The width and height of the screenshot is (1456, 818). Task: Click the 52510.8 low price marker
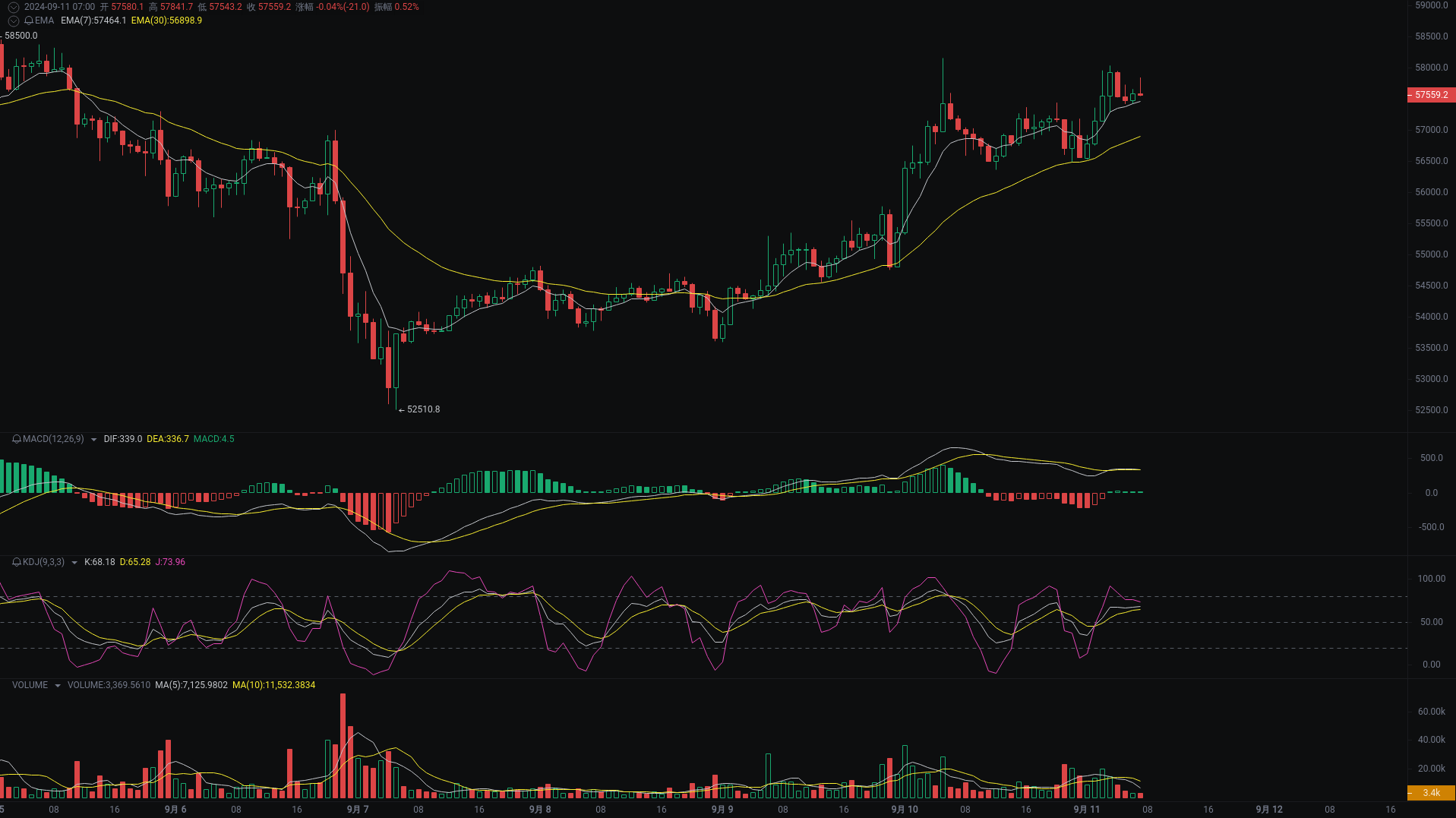pos(422,409)
